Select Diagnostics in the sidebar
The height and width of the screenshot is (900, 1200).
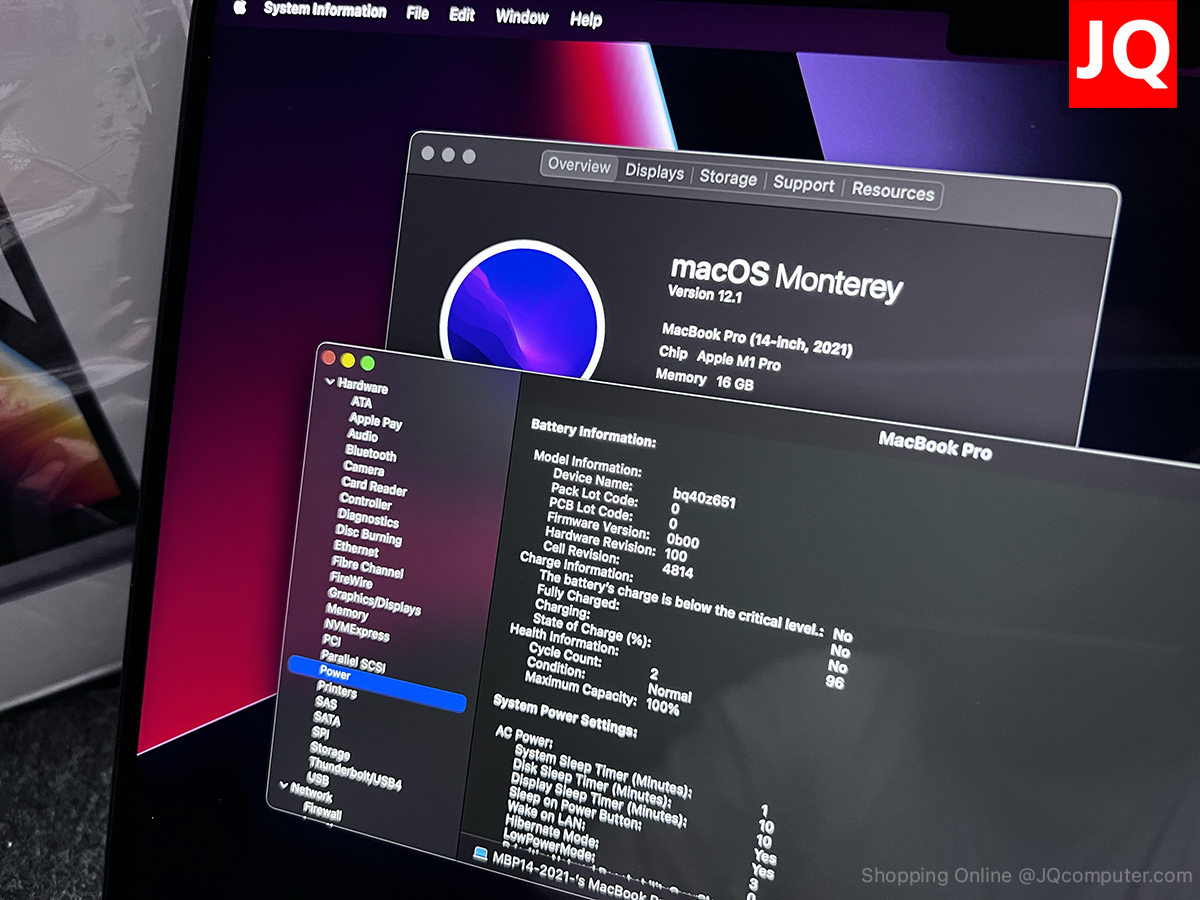coord(368,519)
